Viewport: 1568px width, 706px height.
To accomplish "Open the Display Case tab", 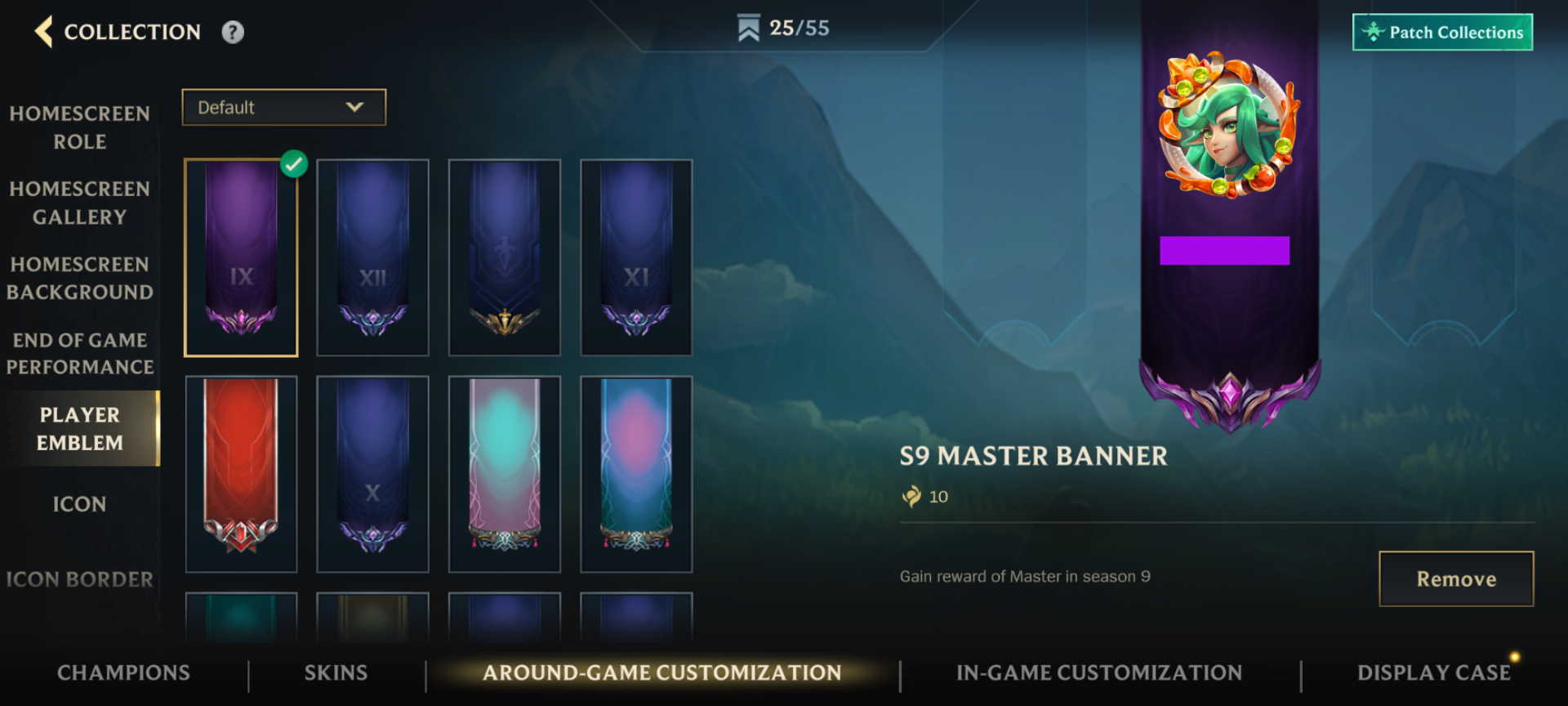I will pyautogui.click(x=1433, y=672).
